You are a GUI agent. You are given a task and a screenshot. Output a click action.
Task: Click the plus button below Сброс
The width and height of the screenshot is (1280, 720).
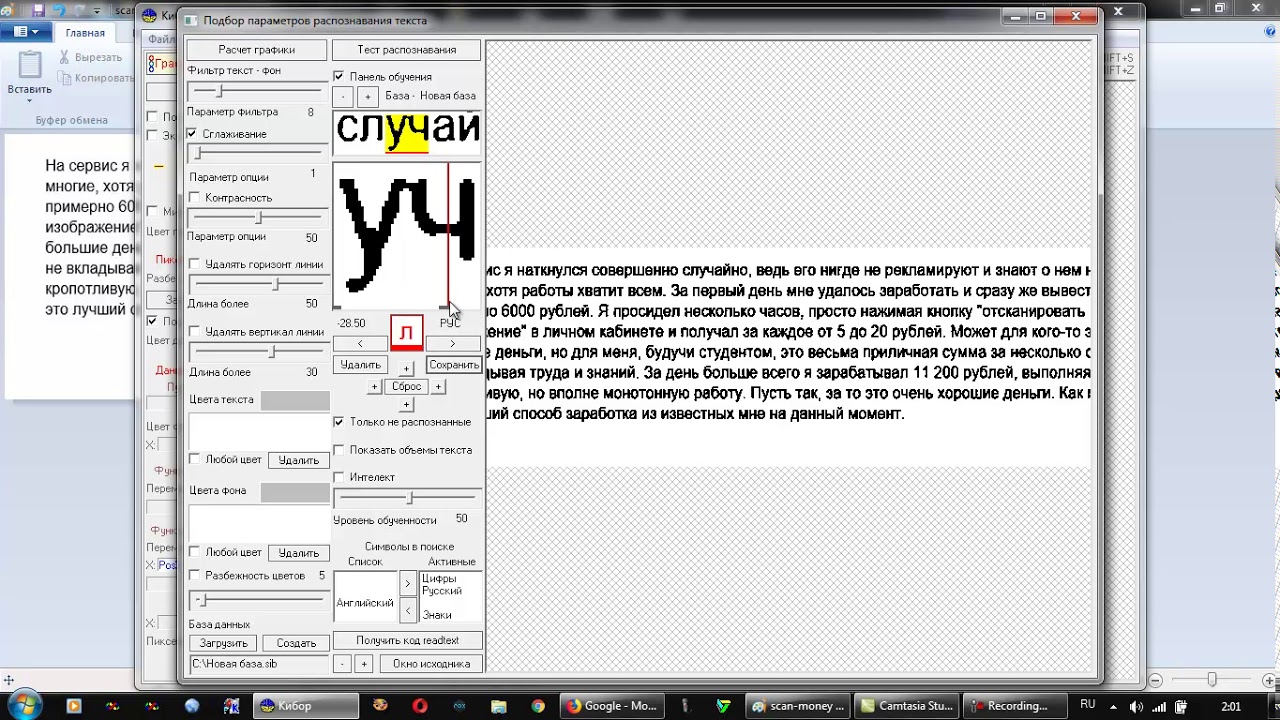(406, 404)
